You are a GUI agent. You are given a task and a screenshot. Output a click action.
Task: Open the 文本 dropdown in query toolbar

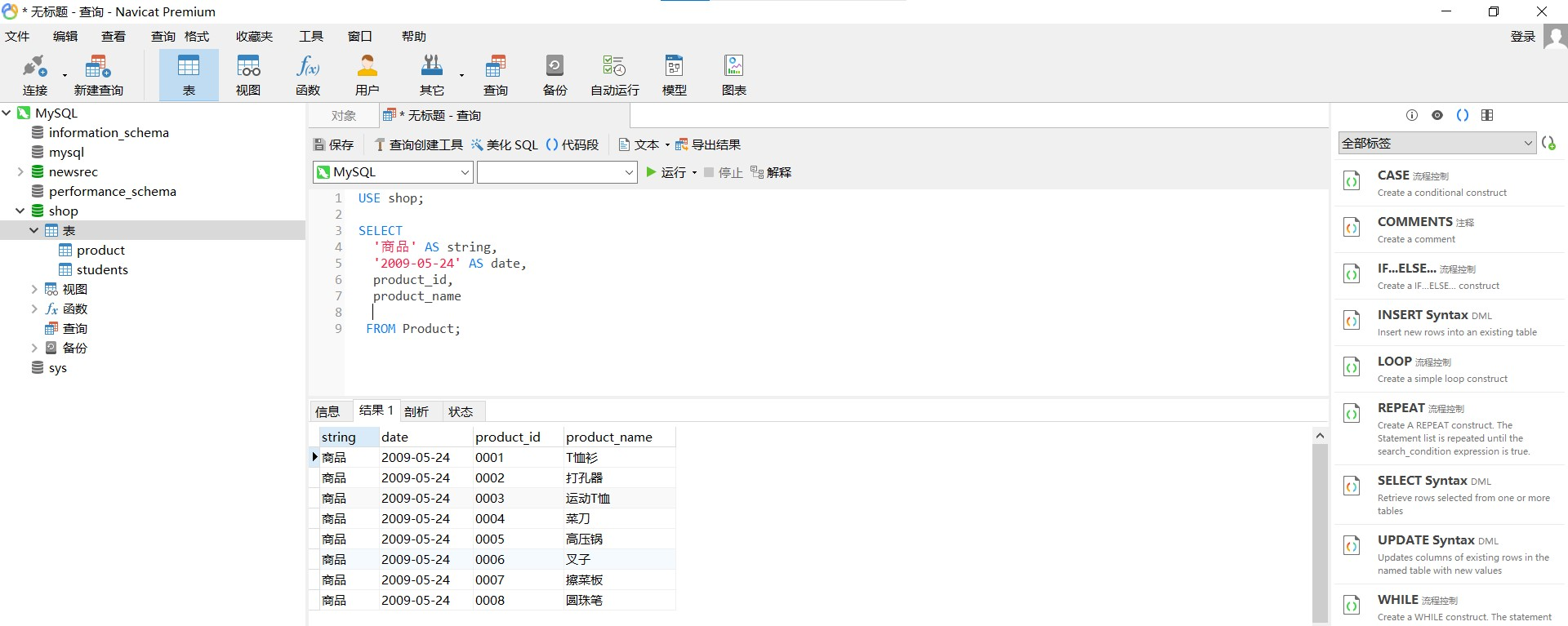[x=644, y=144]
